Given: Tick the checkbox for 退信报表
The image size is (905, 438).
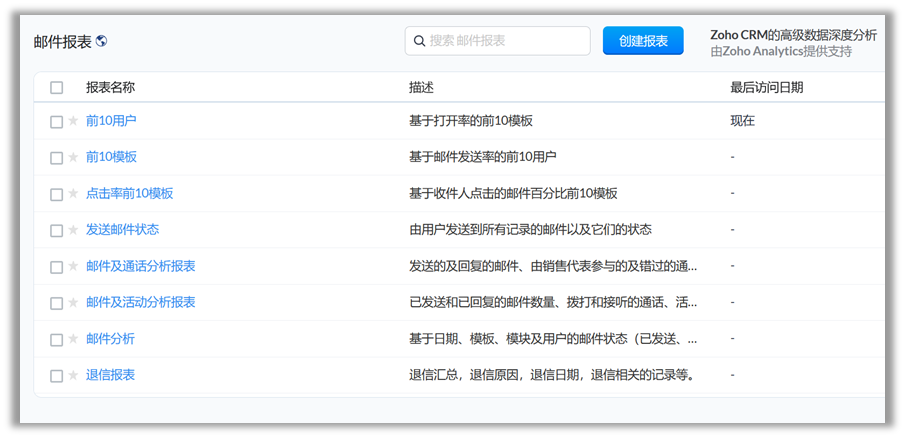Looking at the screenshot, I should click(56, 376).
